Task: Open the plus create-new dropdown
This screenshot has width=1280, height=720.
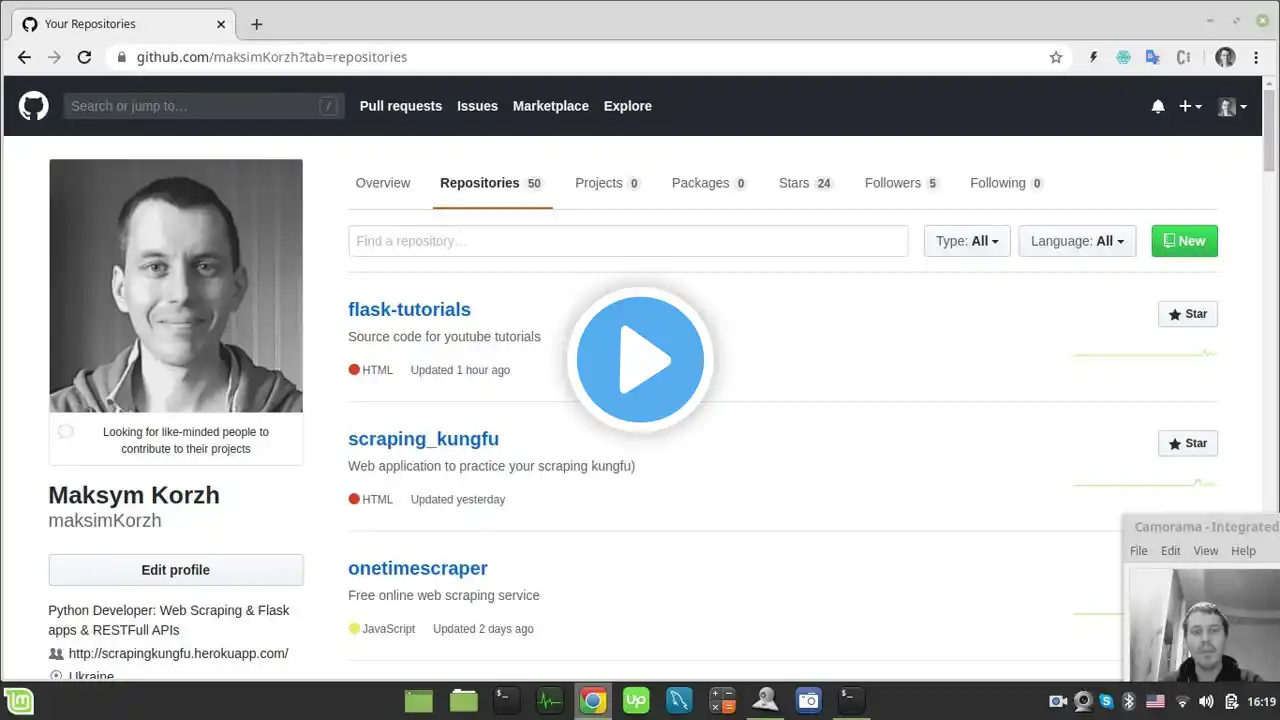Action: tap(1190, 106)
